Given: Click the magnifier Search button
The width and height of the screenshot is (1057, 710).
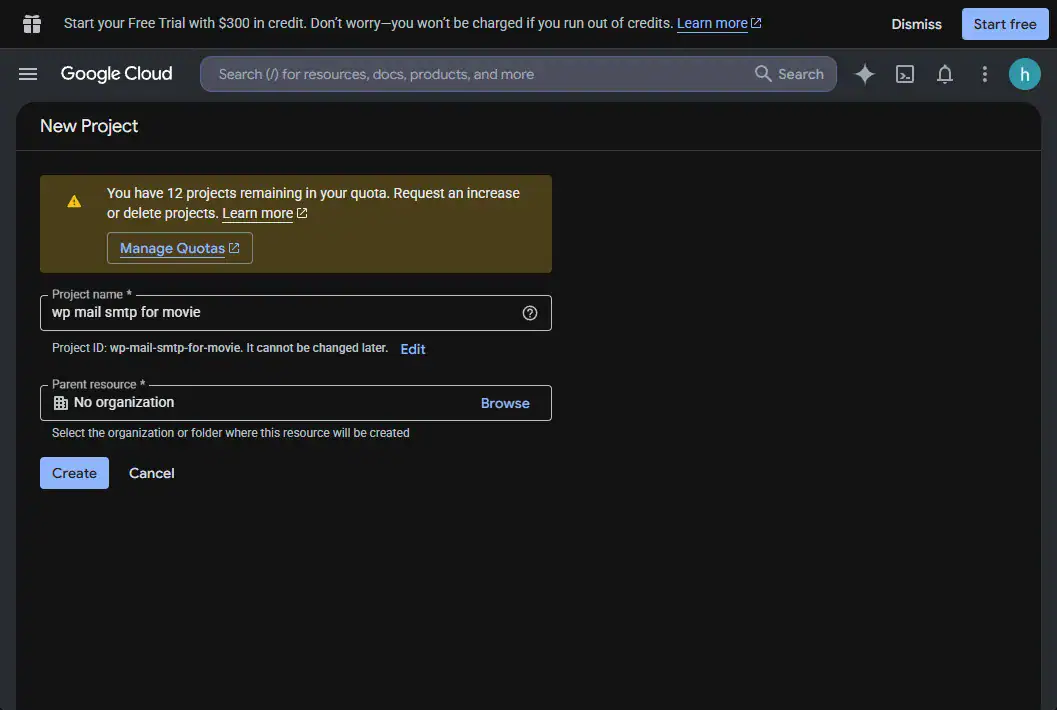Looking at the screenshot, I should tap(789, 74).
